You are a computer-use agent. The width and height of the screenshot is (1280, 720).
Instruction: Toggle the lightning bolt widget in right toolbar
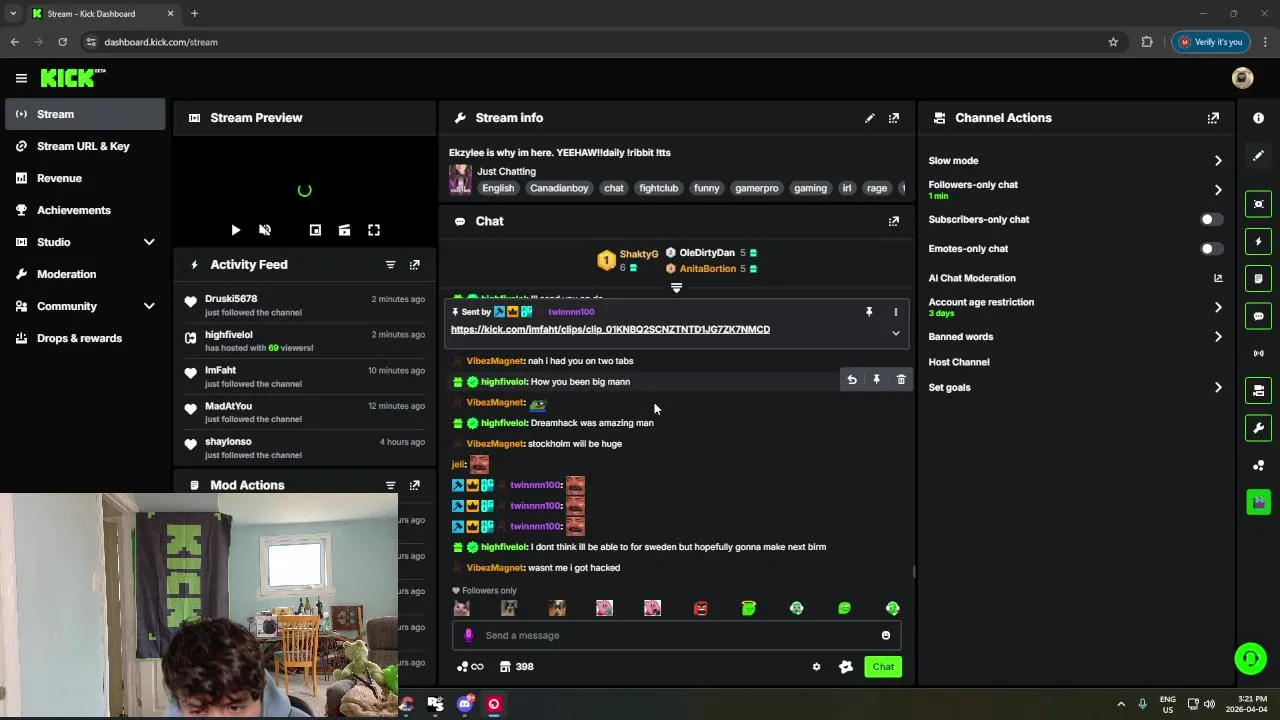1258,242
